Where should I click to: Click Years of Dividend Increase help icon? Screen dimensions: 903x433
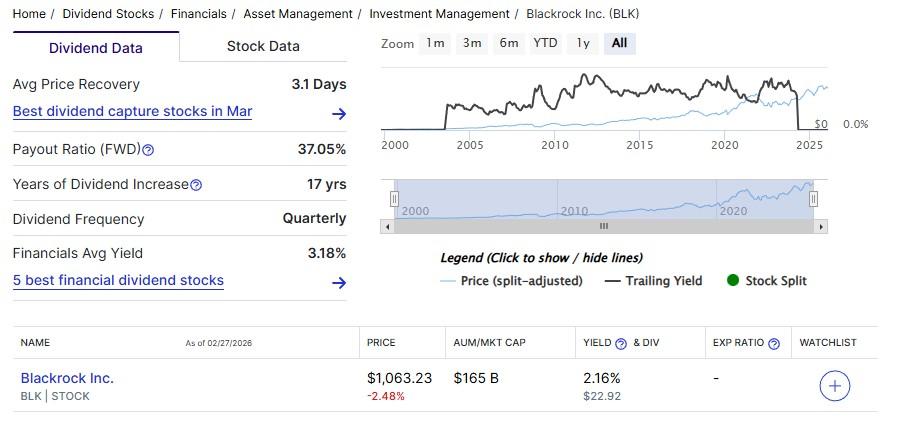click(196, 185)
